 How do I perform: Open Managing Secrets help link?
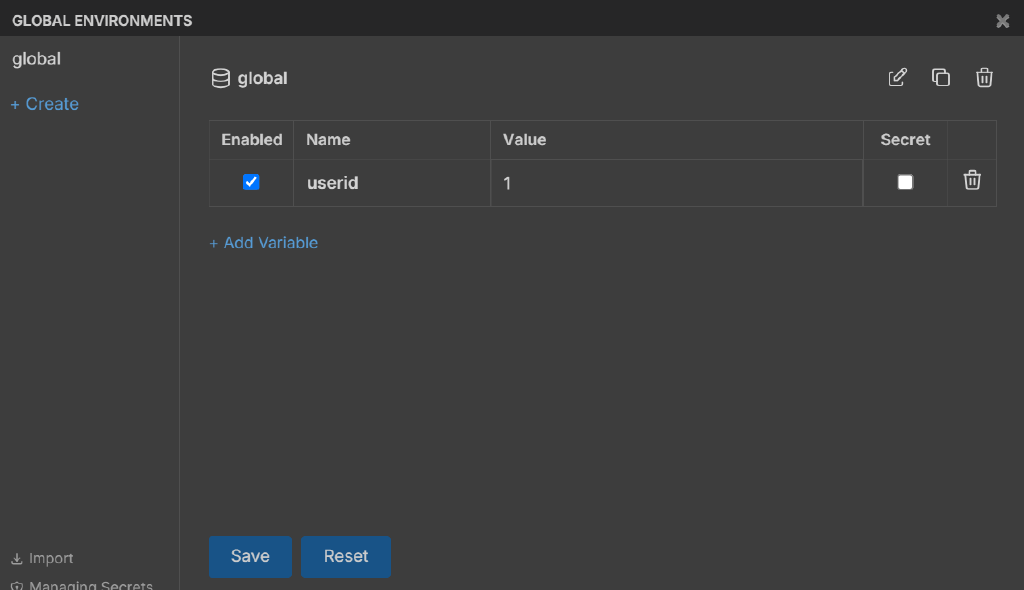click(83, 584)
